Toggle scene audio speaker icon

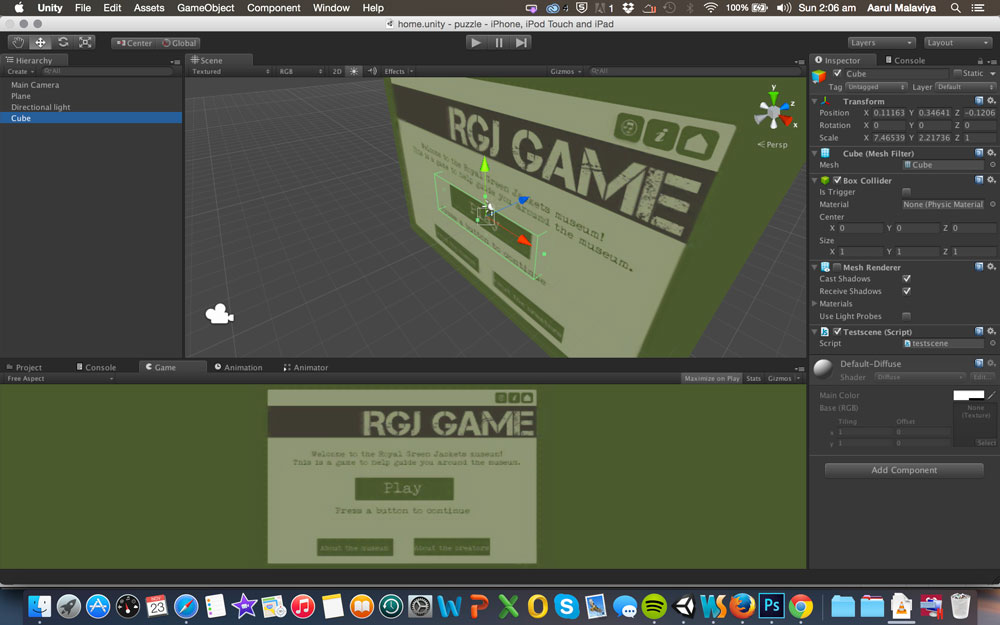(372, 72)
